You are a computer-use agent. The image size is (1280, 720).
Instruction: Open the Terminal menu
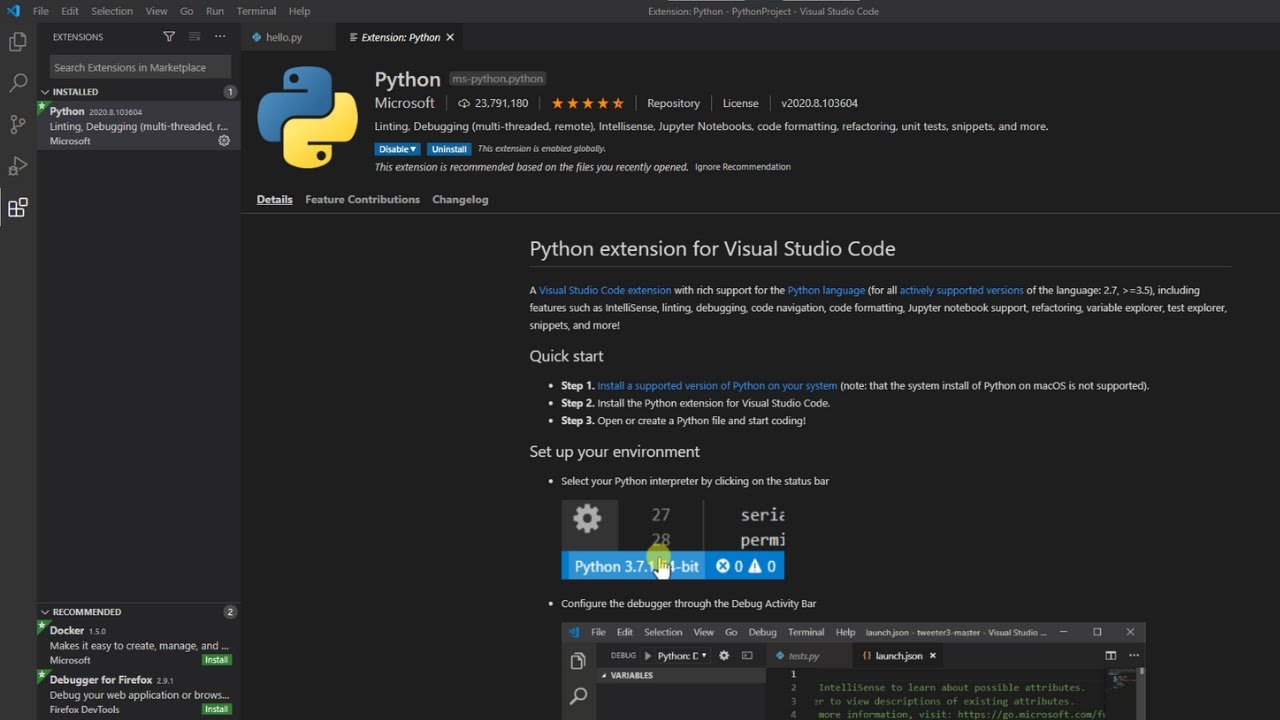click(x=257, y=11)
